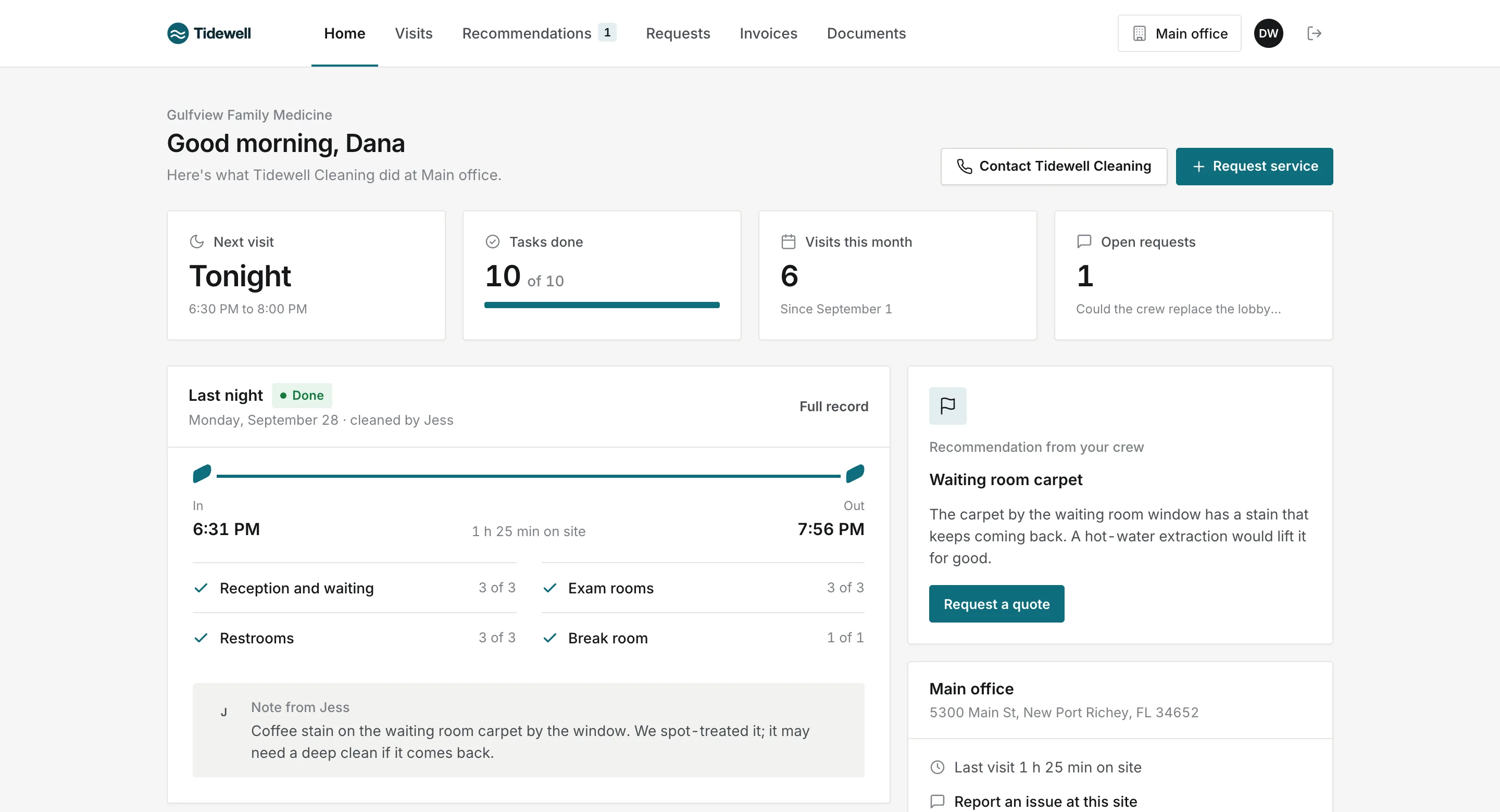Click the plus icon in Request service
The width and height of the screenshot is (1500, 812).
pyautogui.click(x=1198, y=167)
